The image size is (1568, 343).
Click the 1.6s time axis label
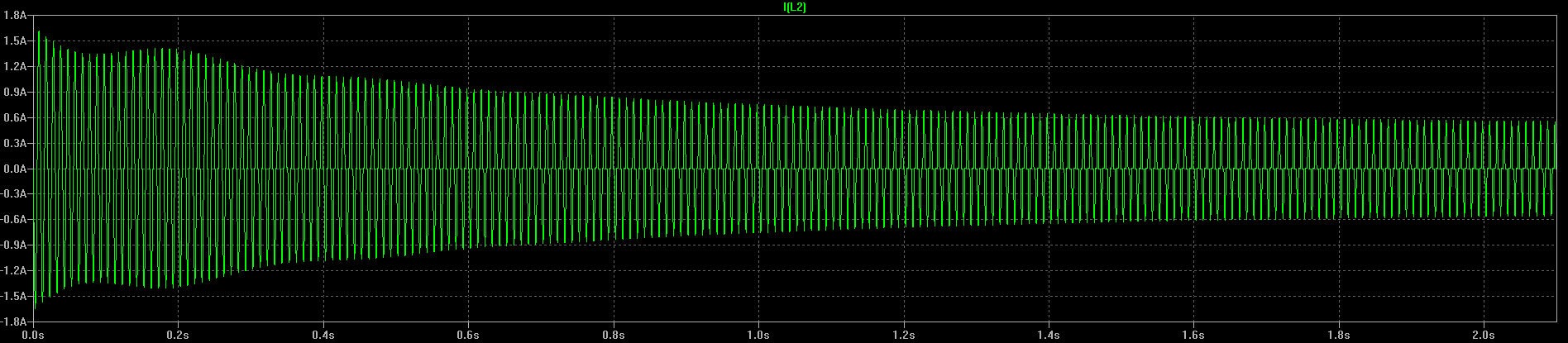pyautogui.click(x=1194, y=336)
